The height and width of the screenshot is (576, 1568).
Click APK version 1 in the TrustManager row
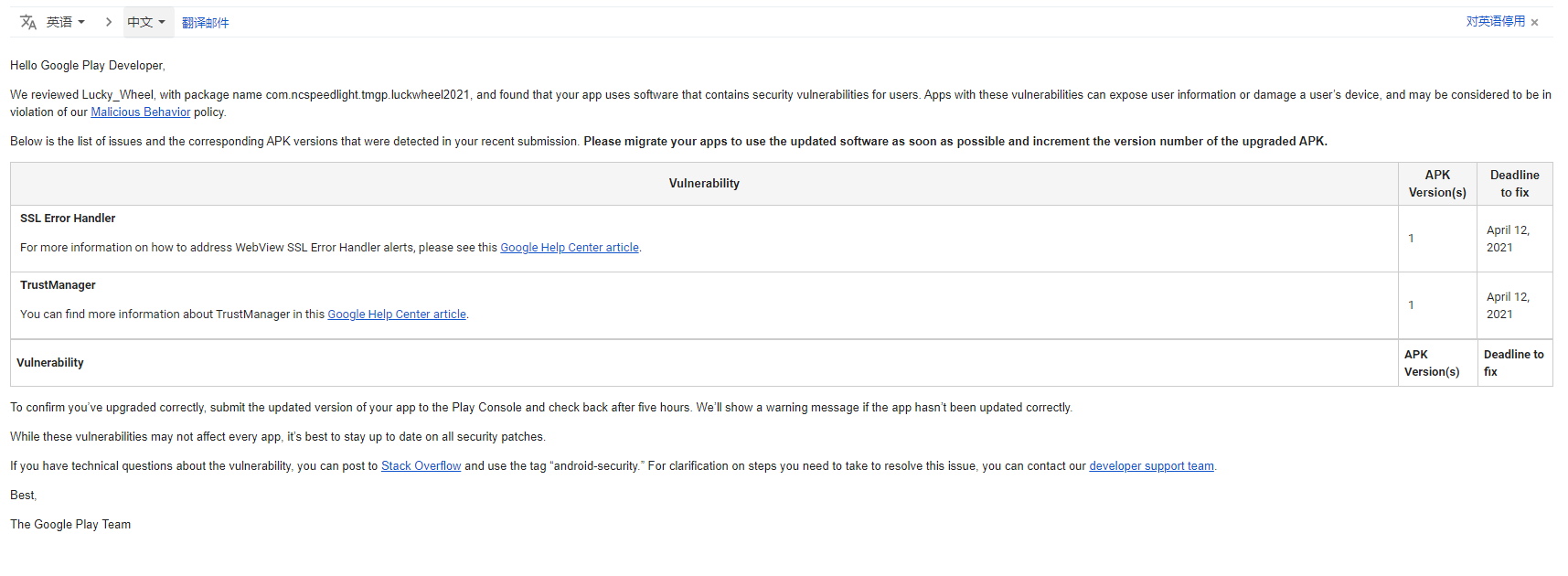(1411, 305)
